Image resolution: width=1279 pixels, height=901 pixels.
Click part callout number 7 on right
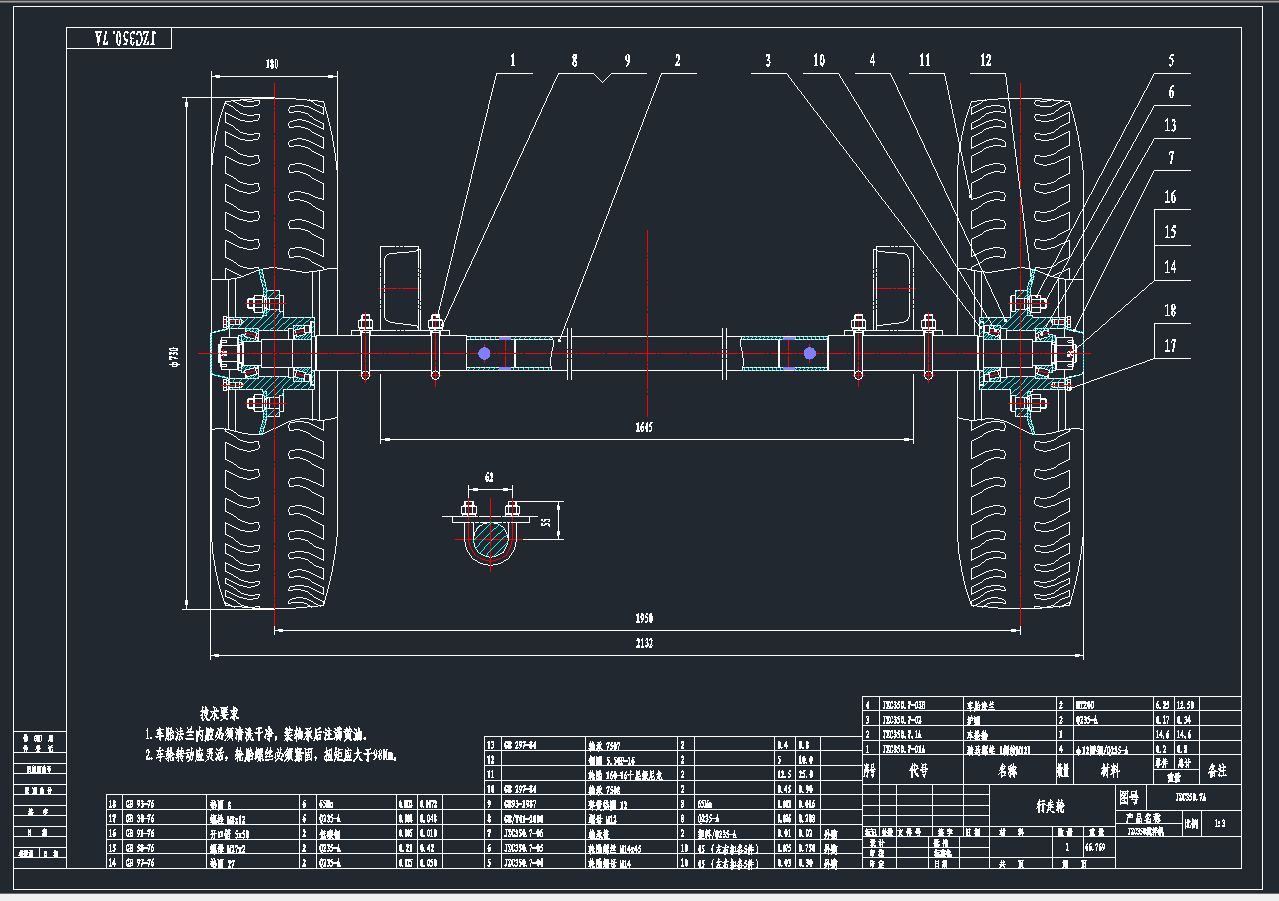click(1171, 158)
